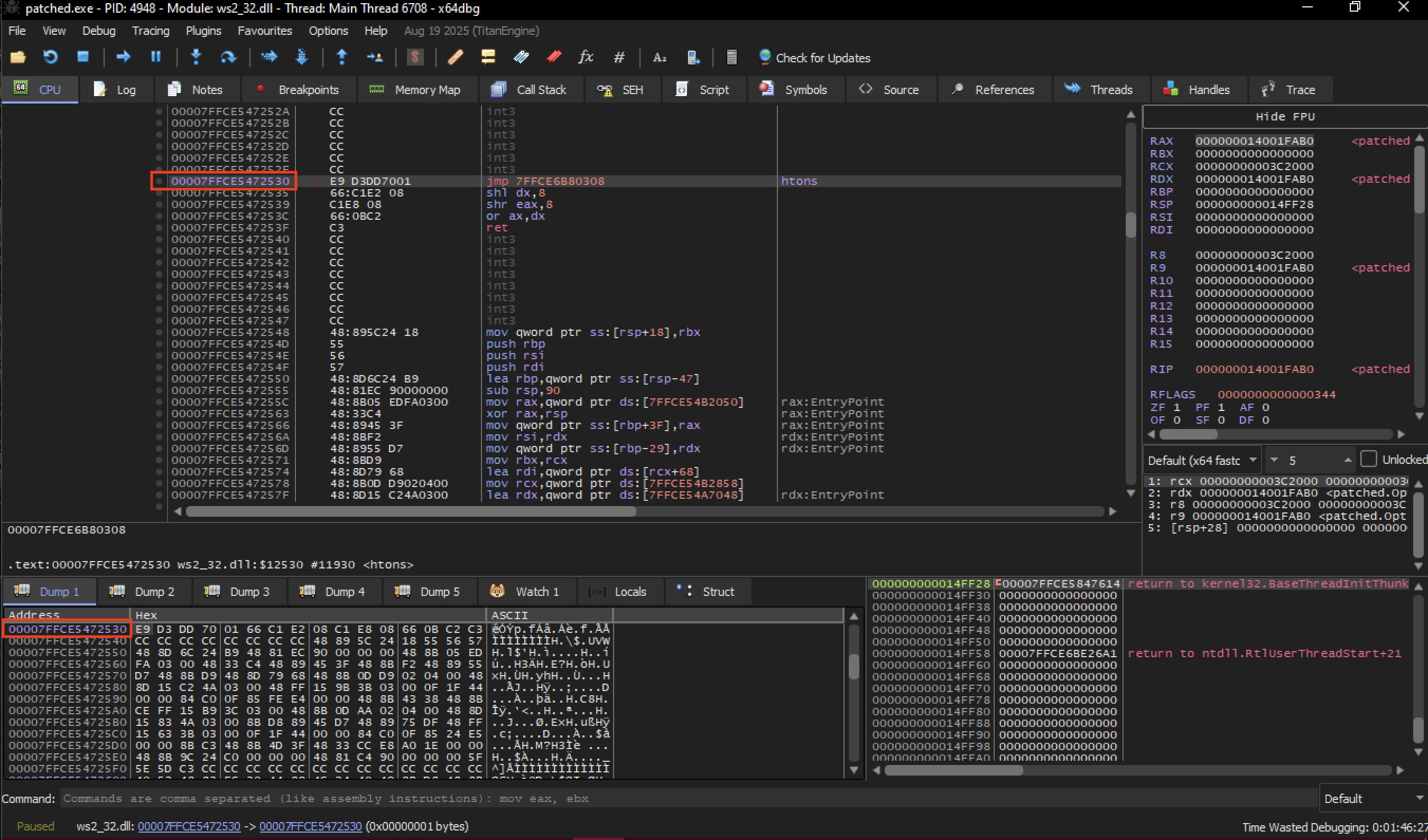
Task: Open the Debug menu
Action: [99, 31]
